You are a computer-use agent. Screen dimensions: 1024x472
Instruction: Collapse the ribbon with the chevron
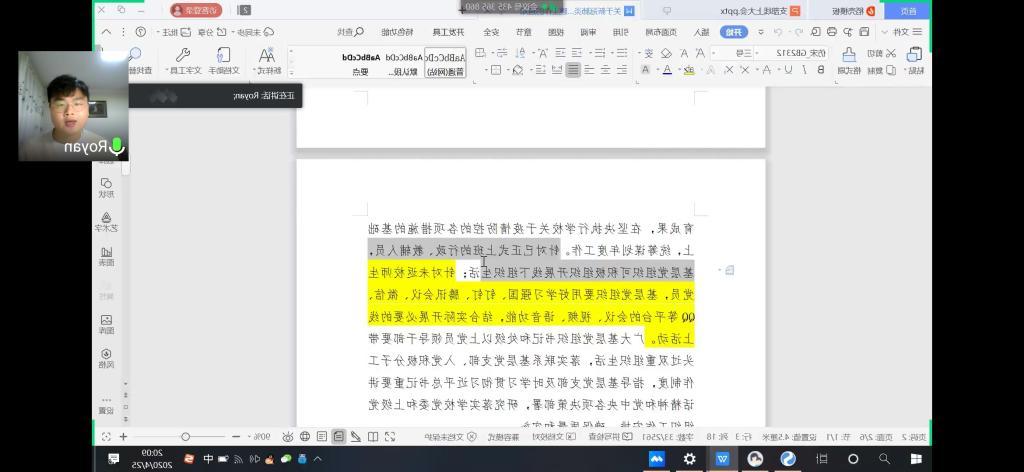pyautogui.click(x=106, y=32)
